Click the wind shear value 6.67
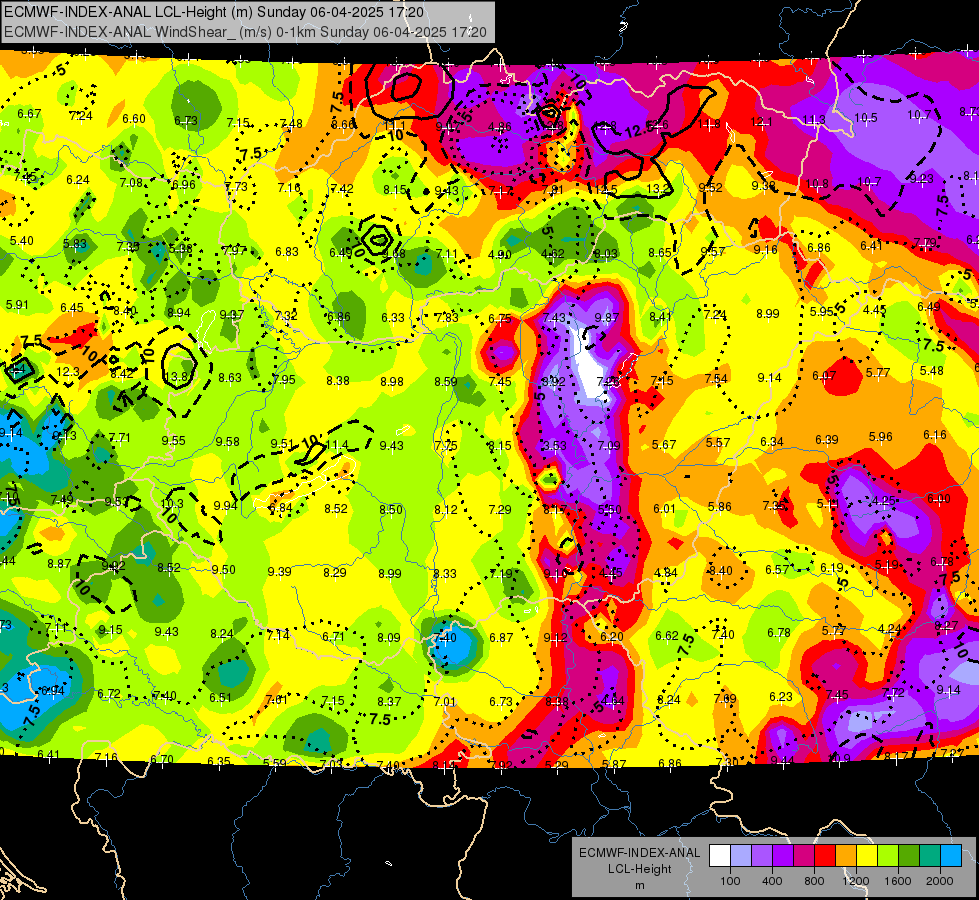Screen dimensions: 979x900 tap(29, 114)
